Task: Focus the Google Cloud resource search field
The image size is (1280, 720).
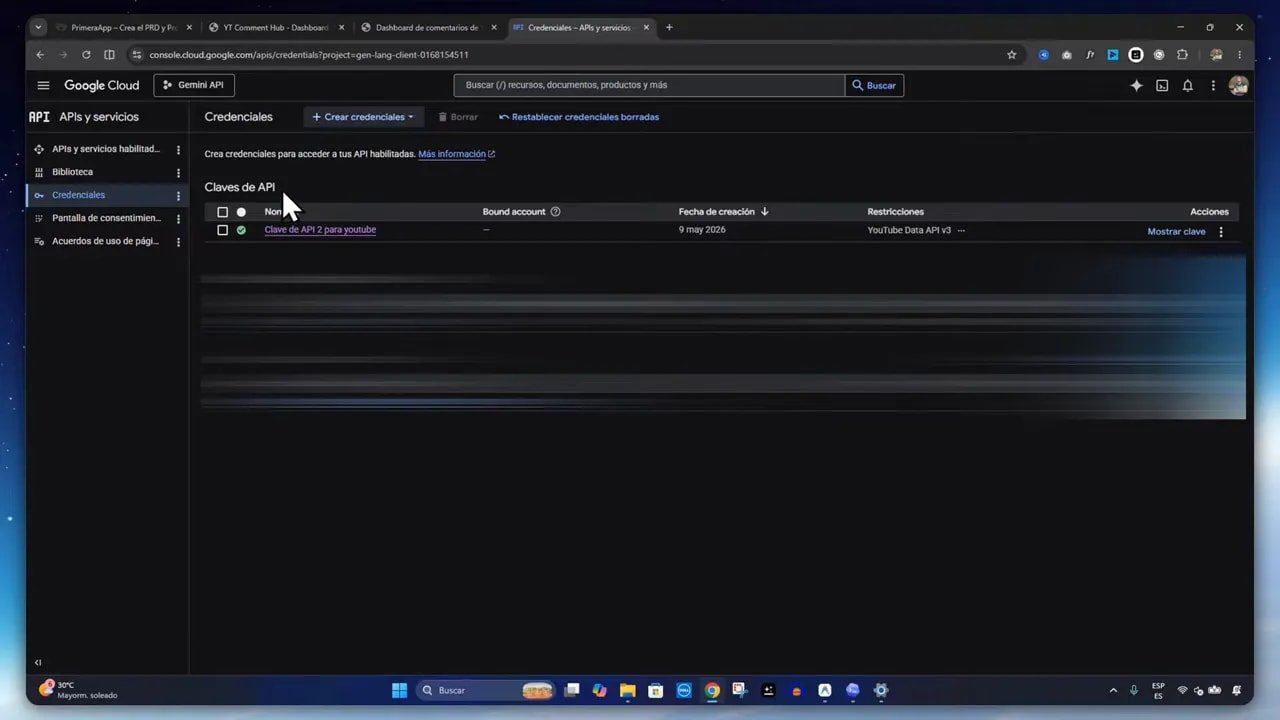Action: (649, 85)
